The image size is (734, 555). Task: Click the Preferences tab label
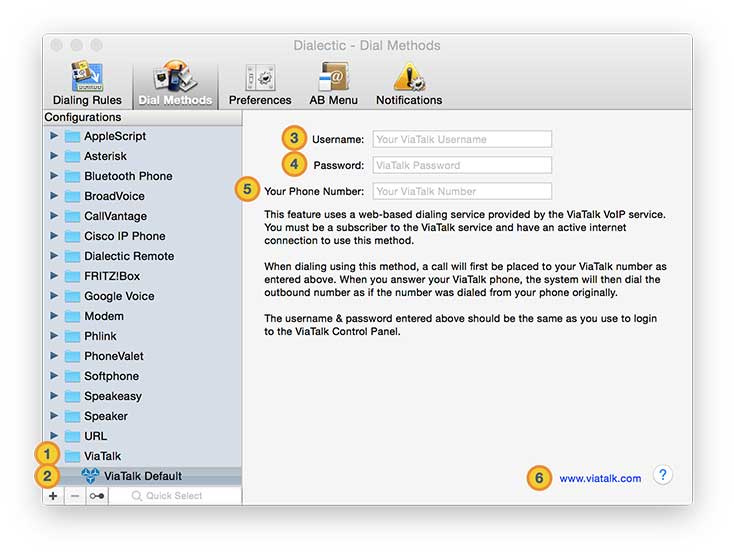tap(260, 100)
